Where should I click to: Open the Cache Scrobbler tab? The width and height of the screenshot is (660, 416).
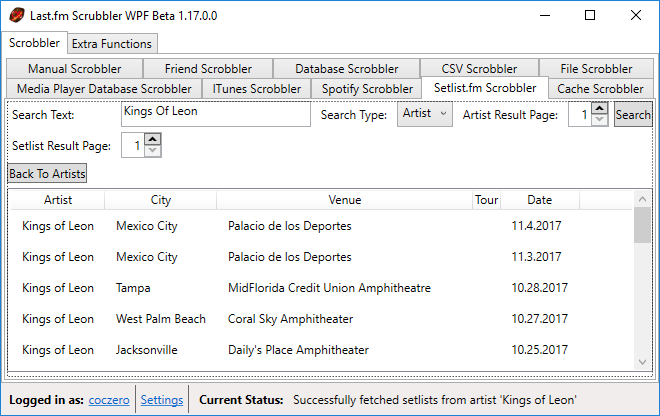(x=600, y=89)
